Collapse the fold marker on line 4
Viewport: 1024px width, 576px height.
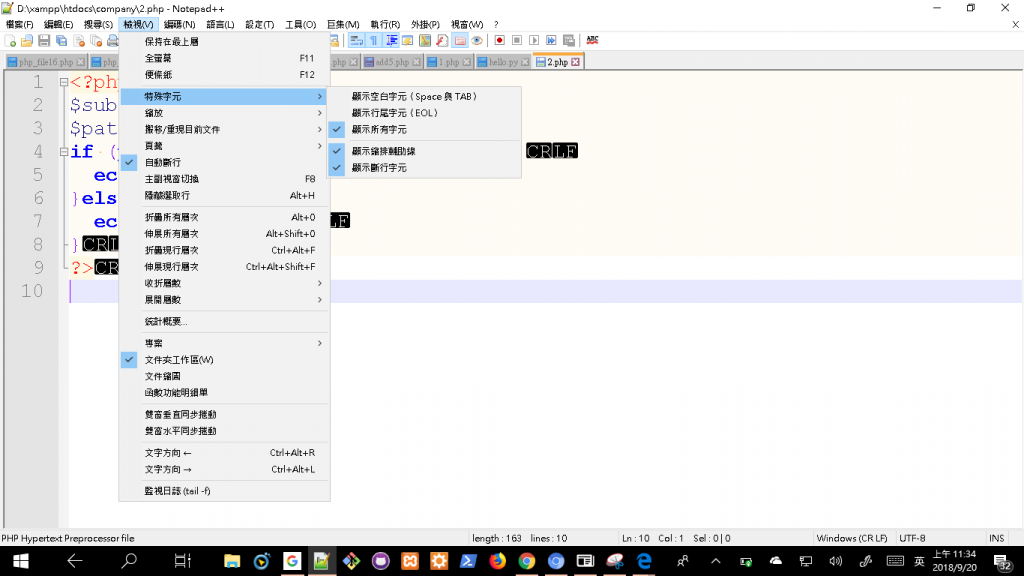(63, 152)
